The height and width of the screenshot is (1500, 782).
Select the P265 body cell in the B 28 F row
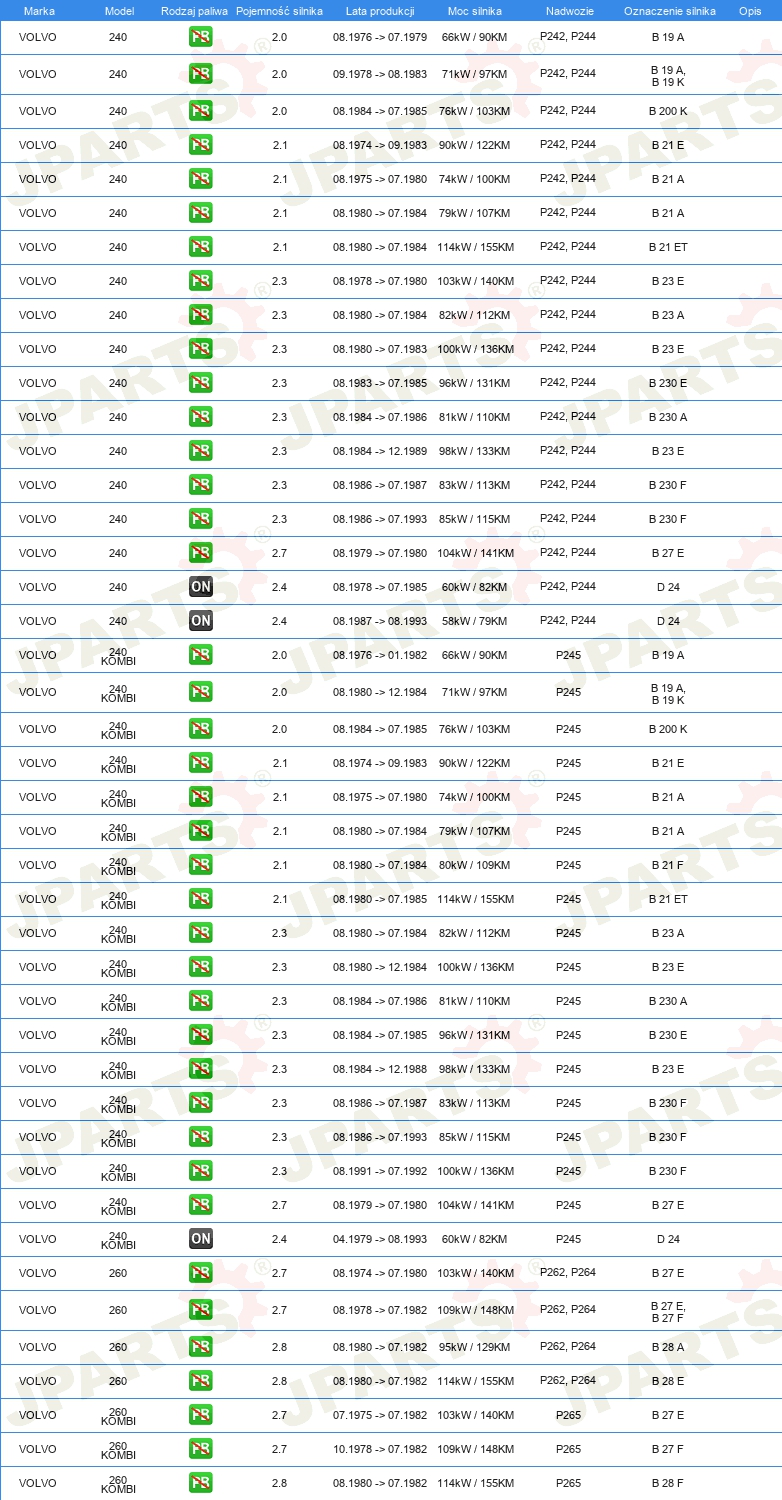click(568, 1483)
